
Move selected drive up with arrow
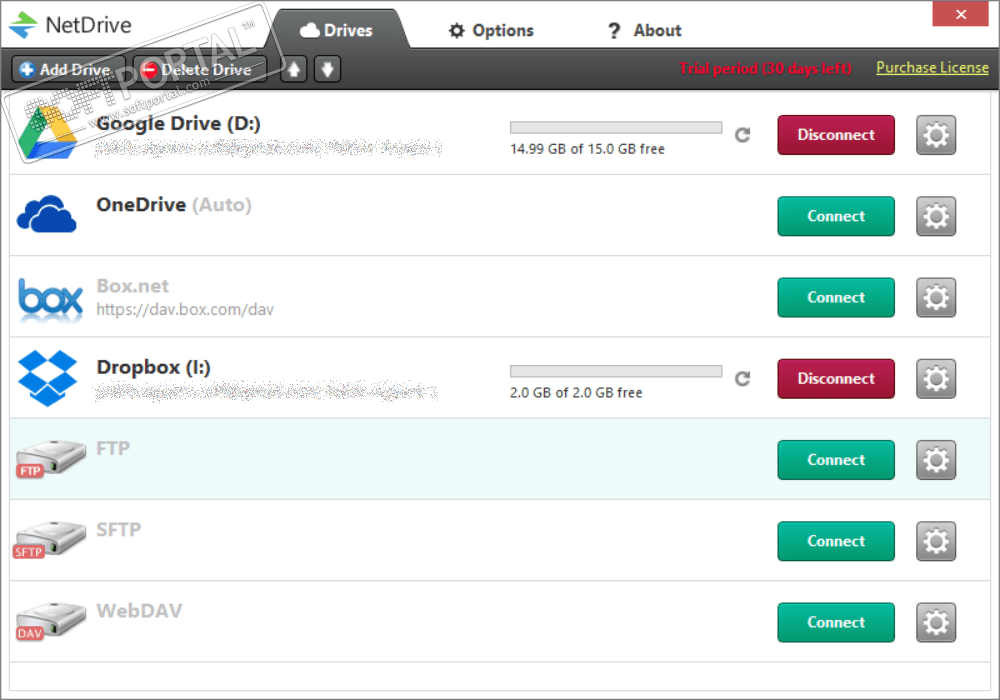click(294, 69)
